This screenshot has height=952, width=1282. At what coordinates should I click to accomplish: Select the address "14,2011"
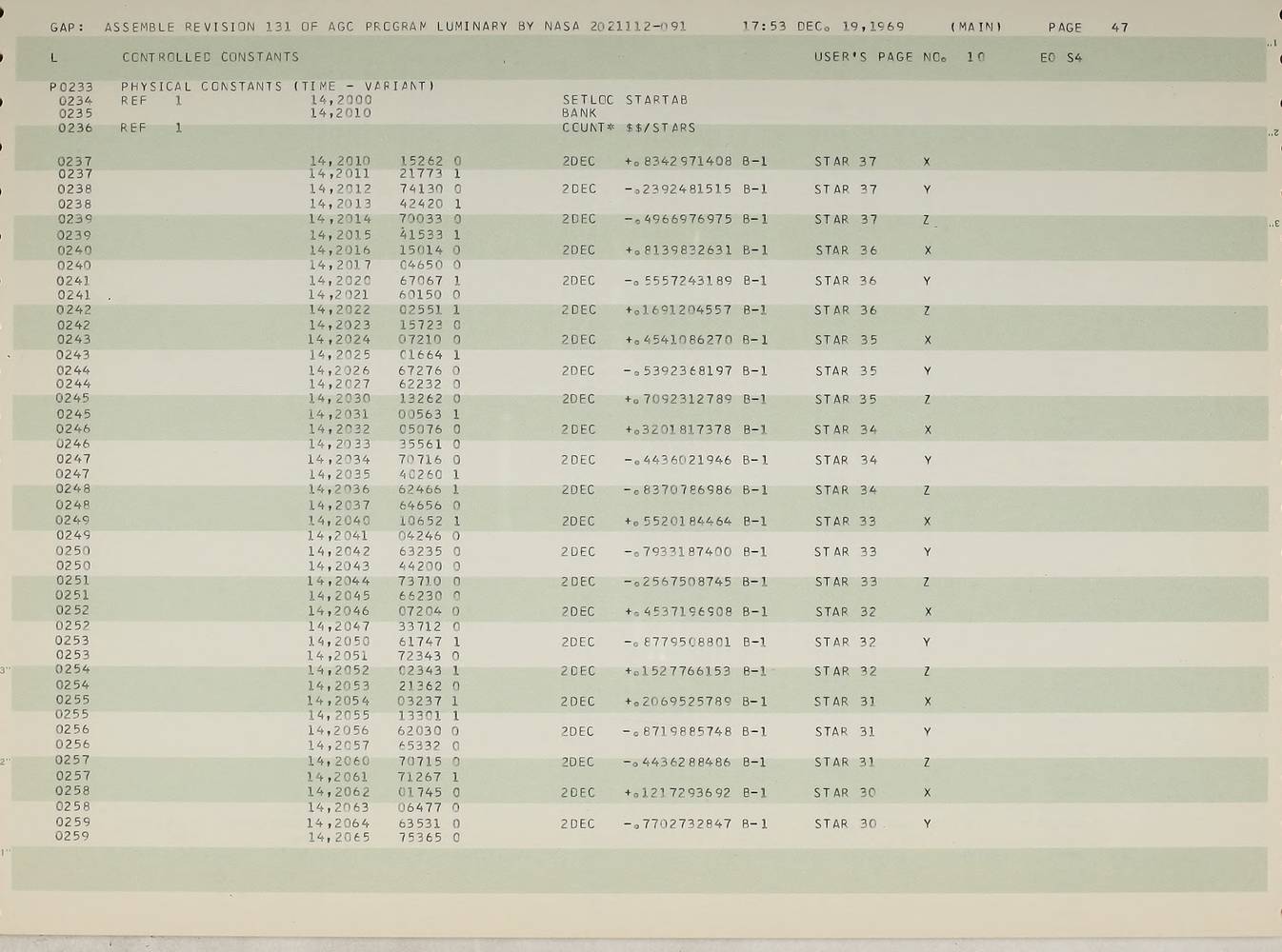click(339, 174)
